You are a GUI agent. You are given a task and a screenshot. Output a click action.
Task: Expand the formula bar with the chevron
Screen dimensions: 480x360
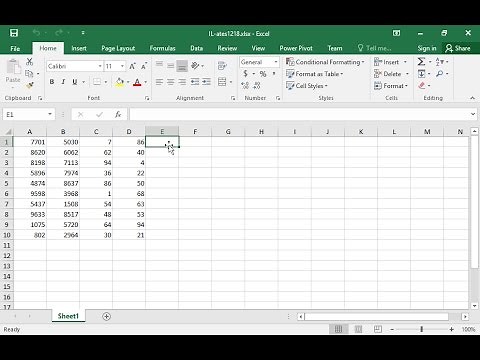point(473,114)
